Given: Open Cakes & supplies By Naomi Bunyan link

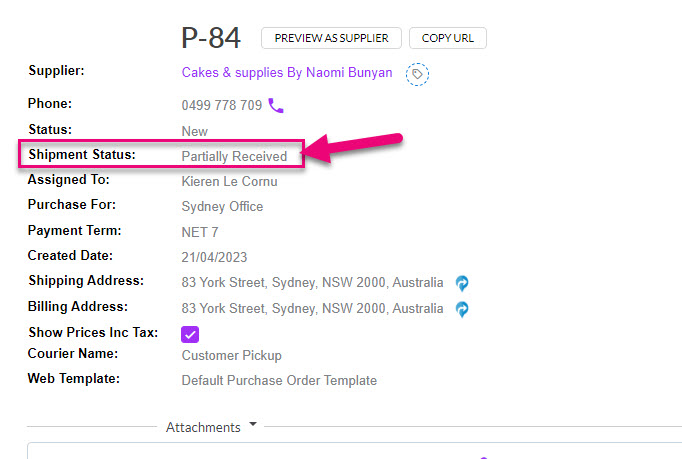Looking at the screenshot, I should click(287, 72).
